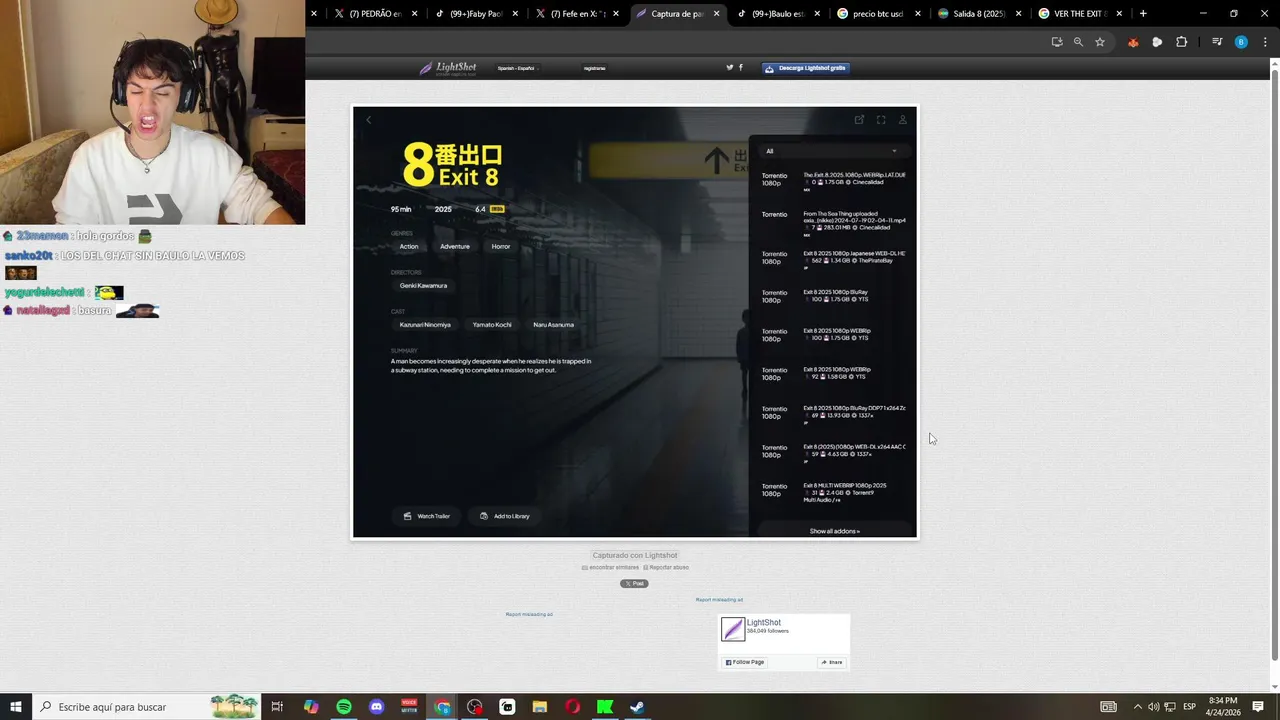Click the browser zoom magnifier icon

(x=1078, y=42)
